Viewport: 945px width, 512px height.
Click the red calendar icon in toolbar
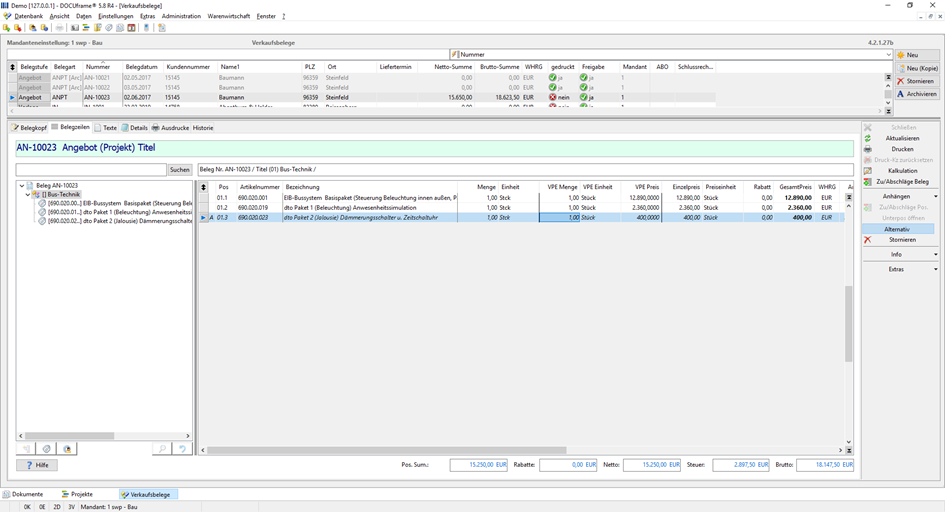pos(131,28)
